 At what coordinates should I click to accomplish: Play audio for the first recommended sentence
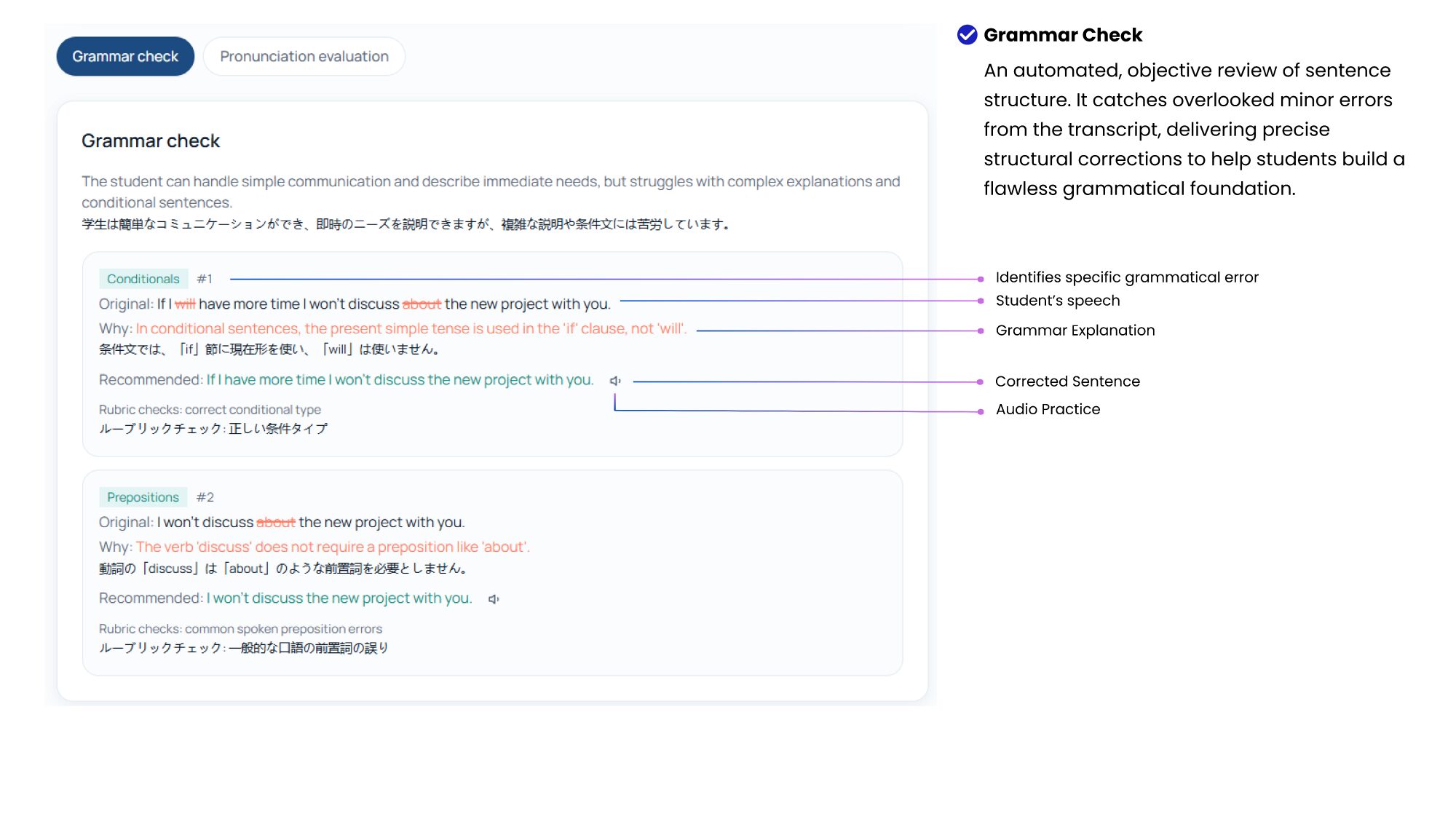point(615,381)
